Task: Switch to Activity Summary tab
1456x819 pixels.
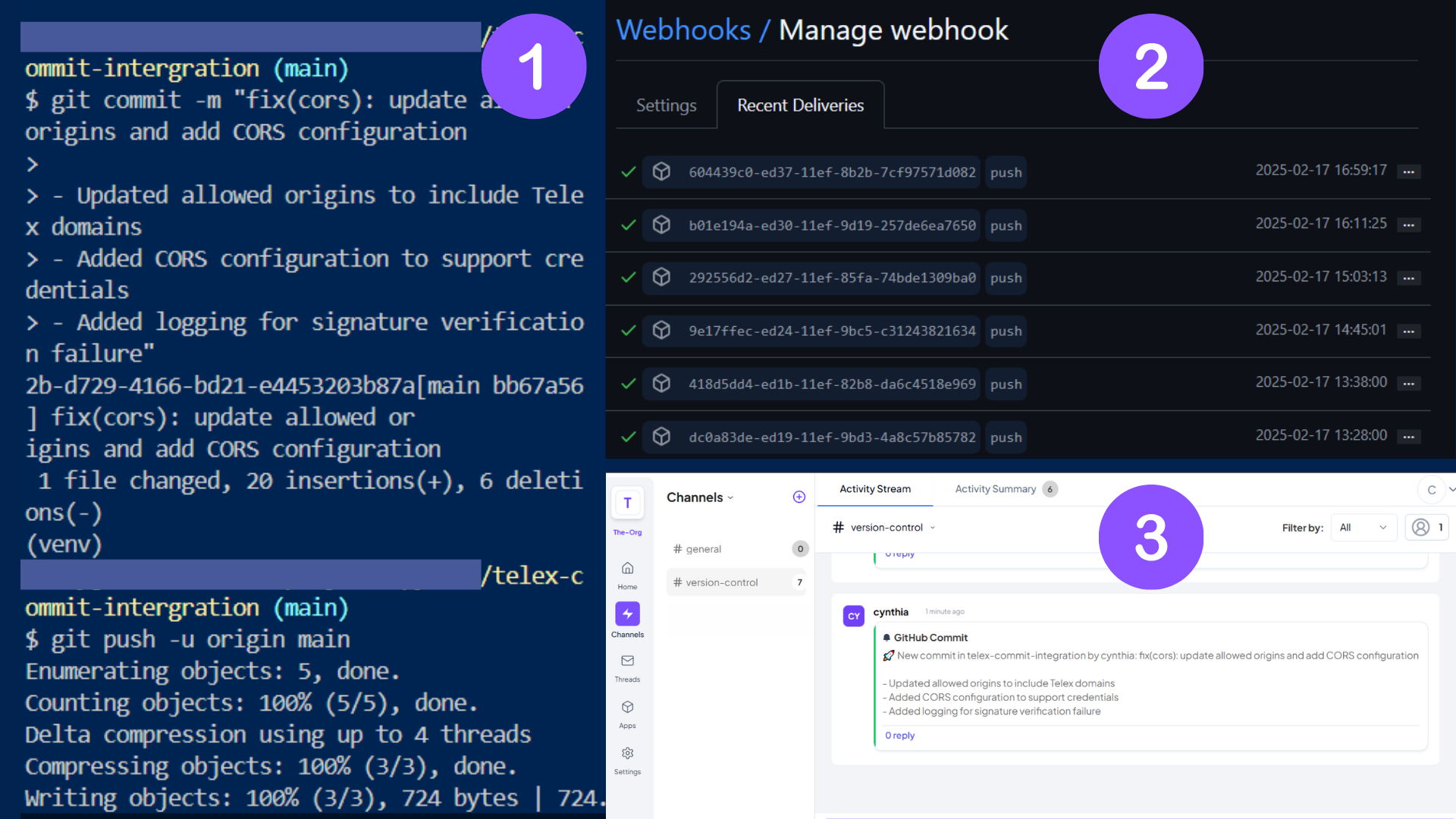Action: coord(995,489)
